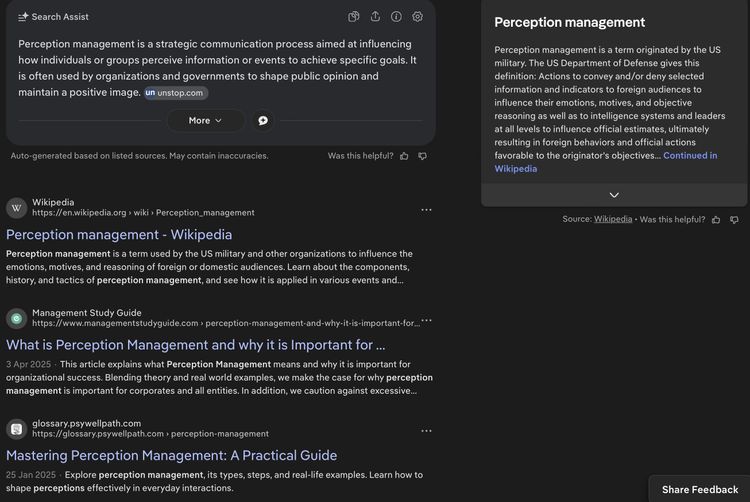Thumbs down the Wikipedia info panel
The image size is (750, 502).
(x=734, y=219)
